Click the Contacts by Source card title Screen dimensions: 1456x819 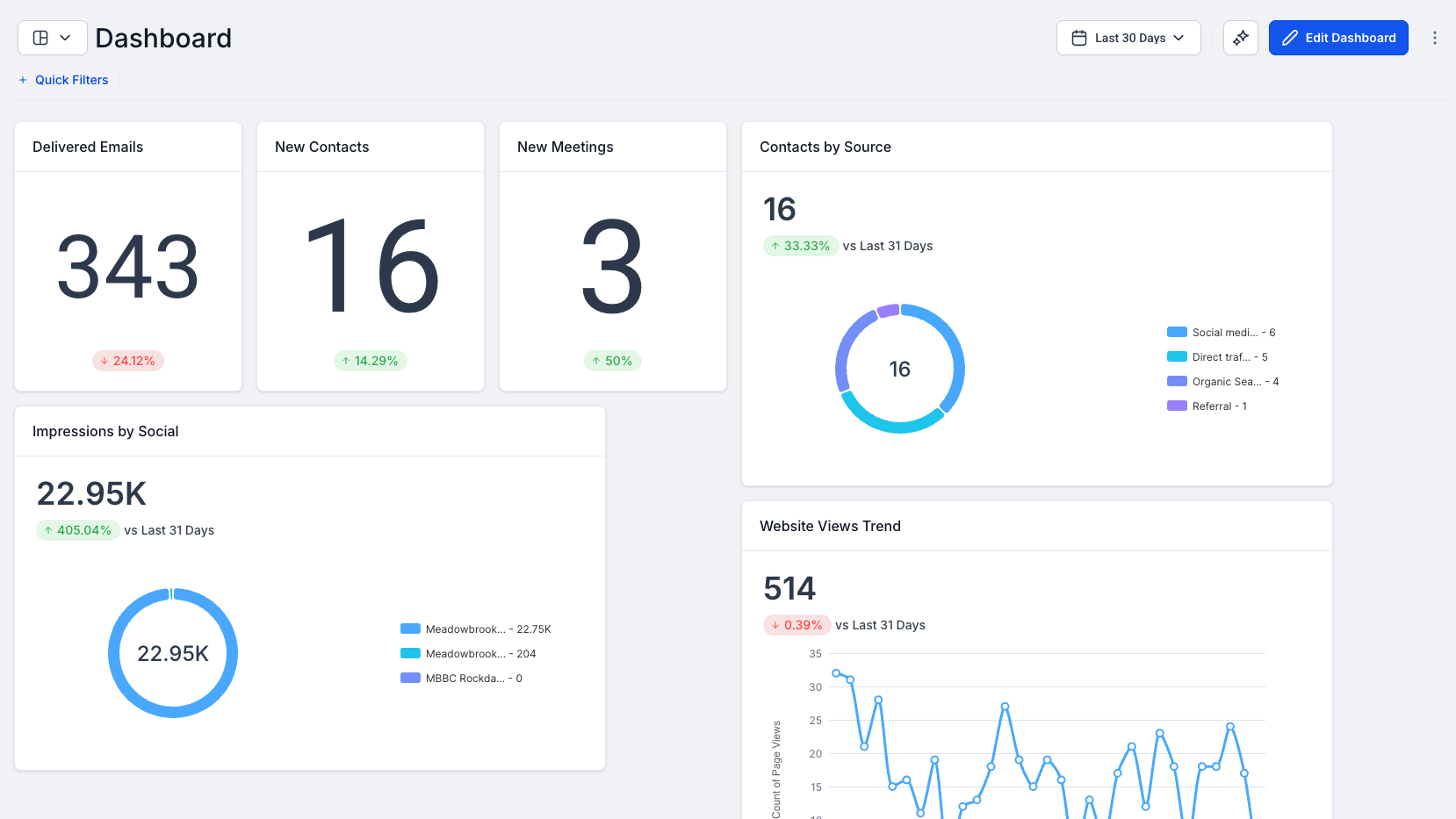825,147
